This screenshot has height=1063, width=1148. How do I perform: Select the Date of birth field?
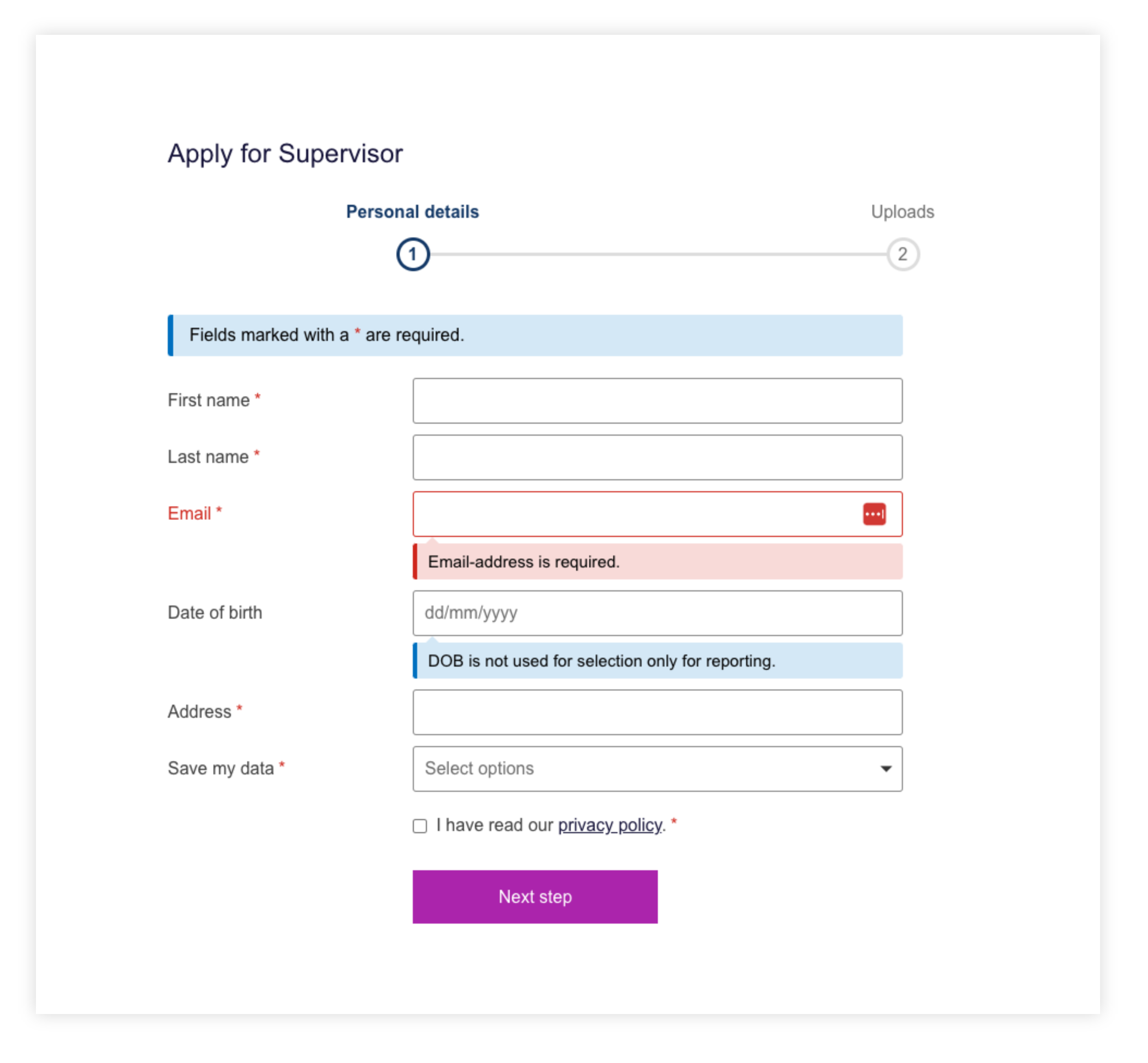657,613
